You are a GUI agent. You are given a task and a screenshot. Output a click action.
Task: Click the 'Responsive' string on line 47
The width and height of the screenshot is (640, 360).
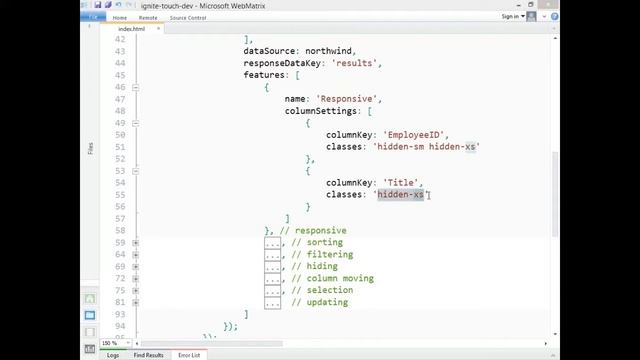click(x=346, y=99)
